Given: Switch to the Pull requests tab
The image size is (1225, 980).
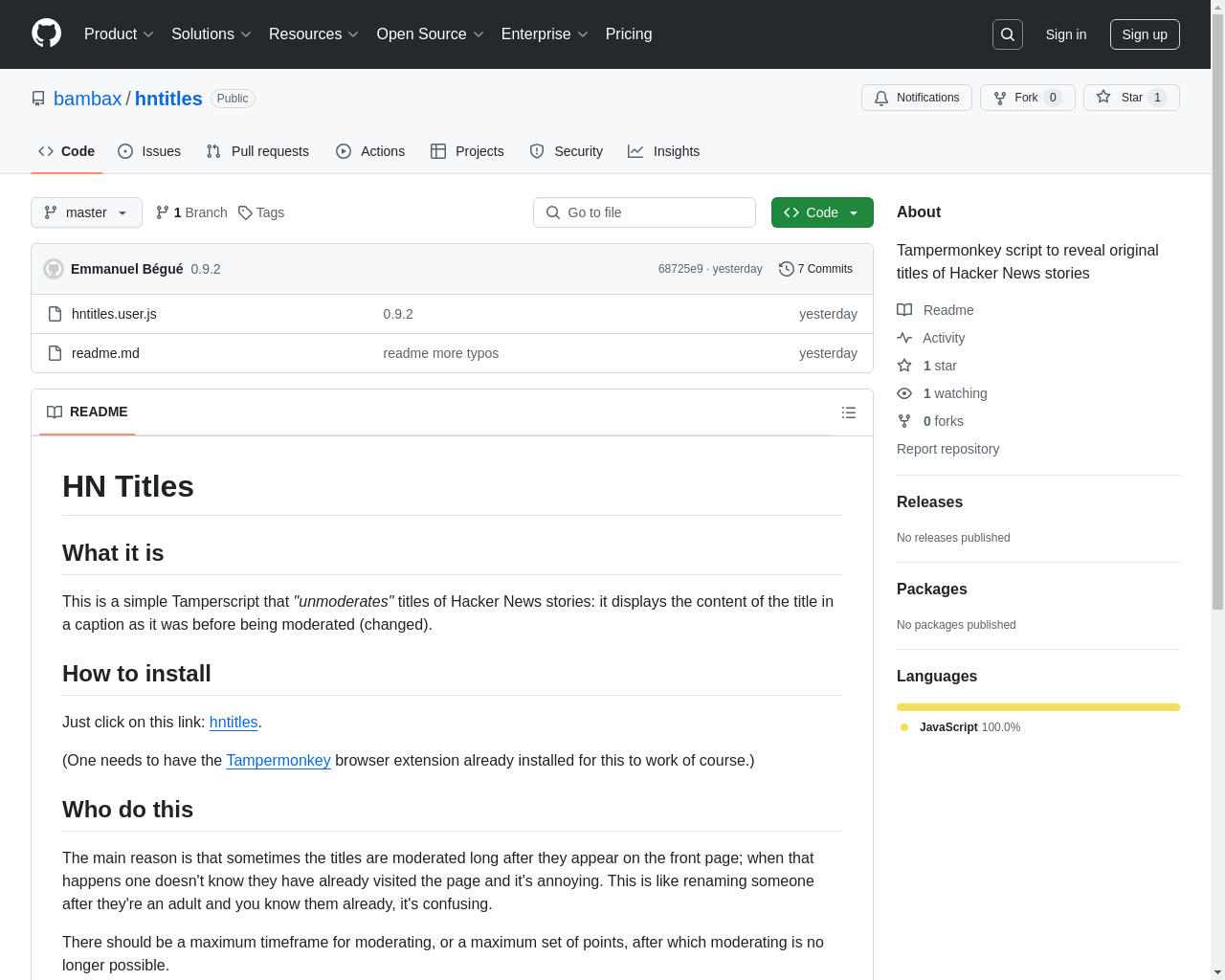Looking at the screenshot, I should point(257,151).
